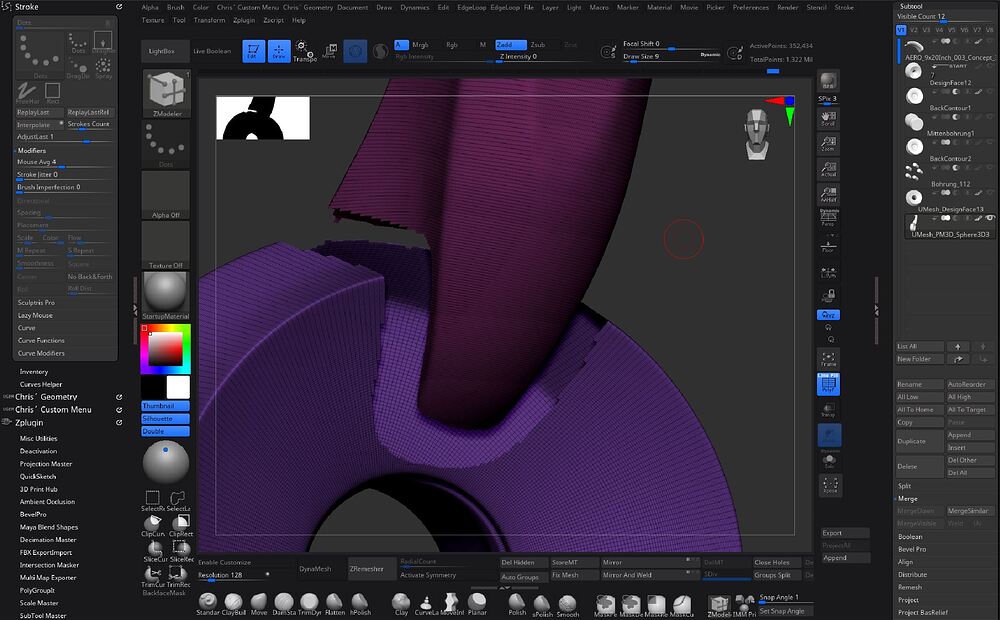1000x620 pixels.
Task: Activate the Edit mode button
Action: [x=253, y=51]
